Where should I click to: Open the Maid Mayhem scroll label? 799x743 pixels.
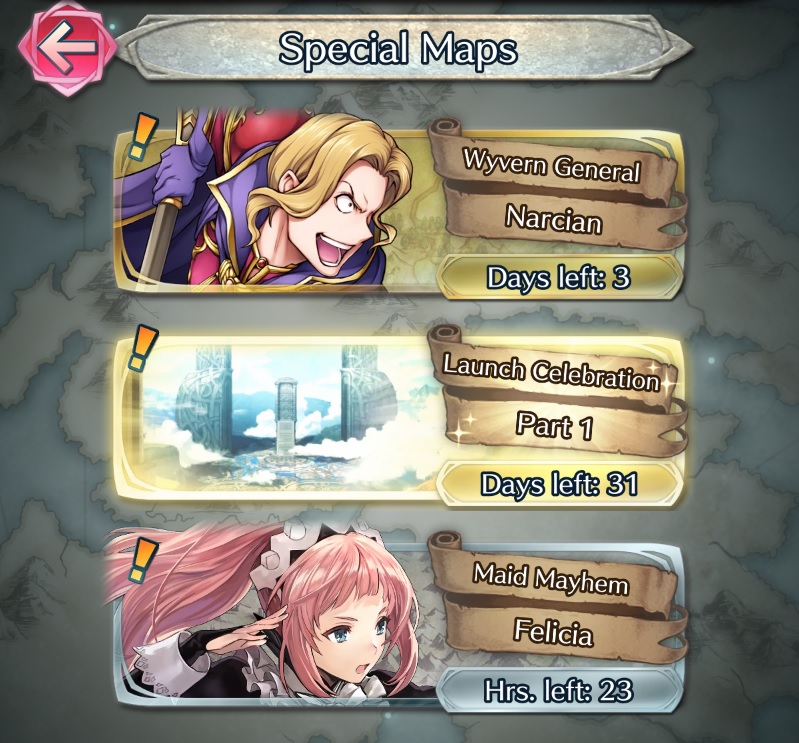551,580
